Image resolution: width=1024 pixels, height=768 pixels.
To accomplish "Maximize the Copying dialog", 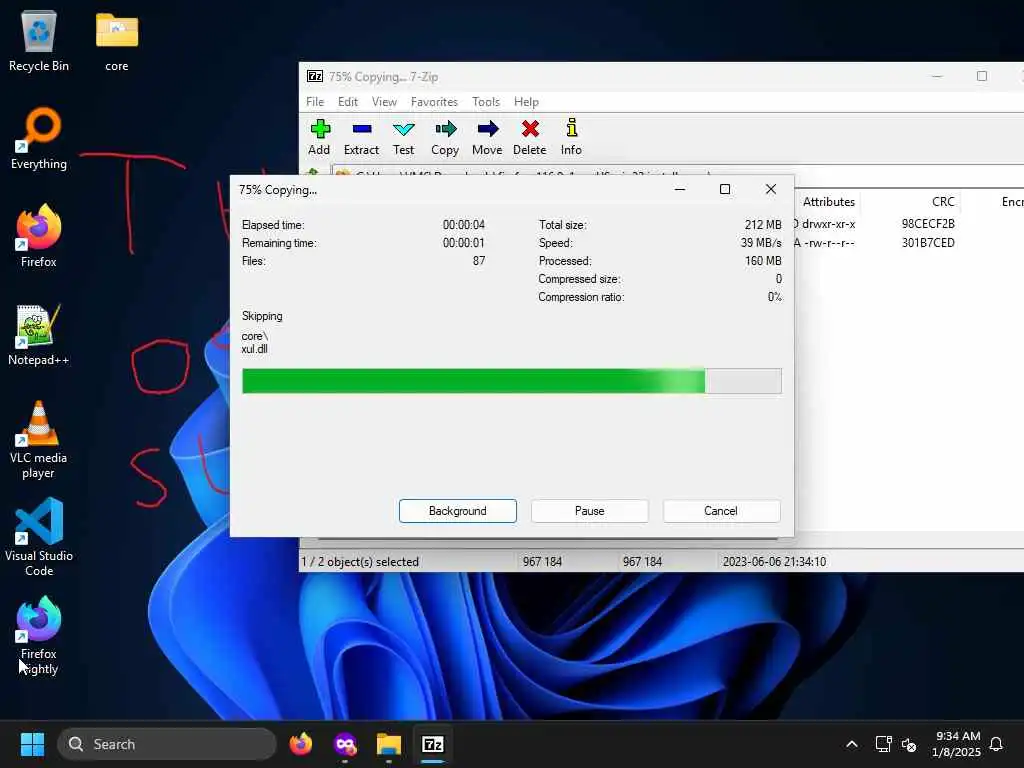I will [x=725, y=189].
